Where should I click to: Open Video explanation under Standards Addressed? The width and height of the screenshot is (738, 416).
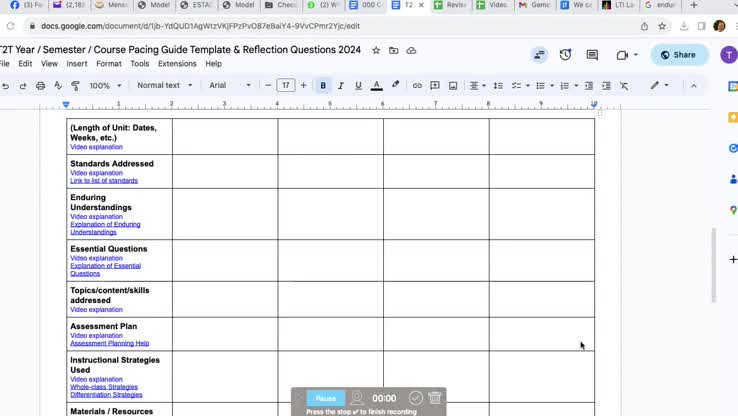point(96,173)
